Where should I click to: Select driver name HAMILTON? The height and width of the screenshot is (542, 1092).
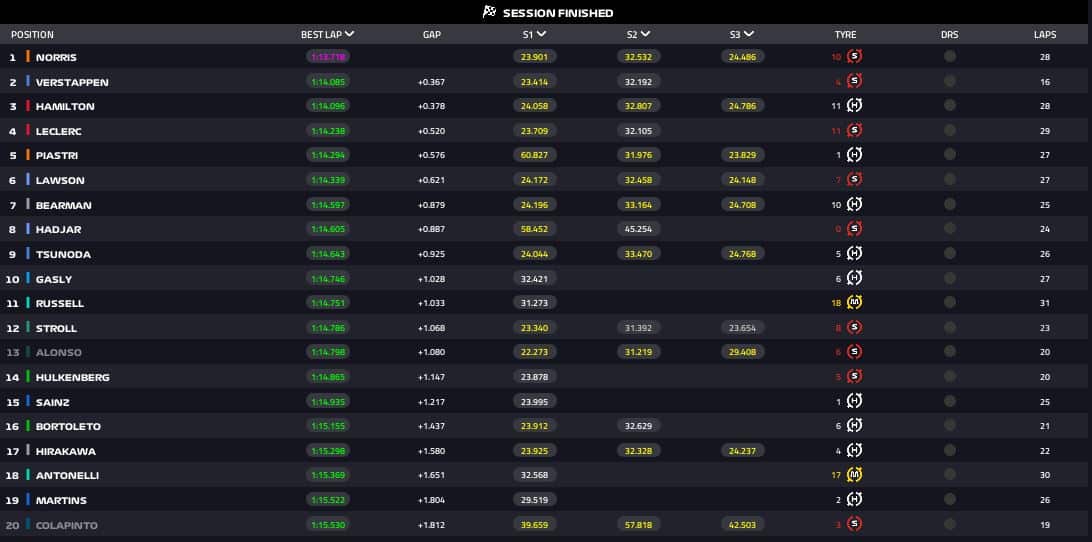click(x=65, y=107)
